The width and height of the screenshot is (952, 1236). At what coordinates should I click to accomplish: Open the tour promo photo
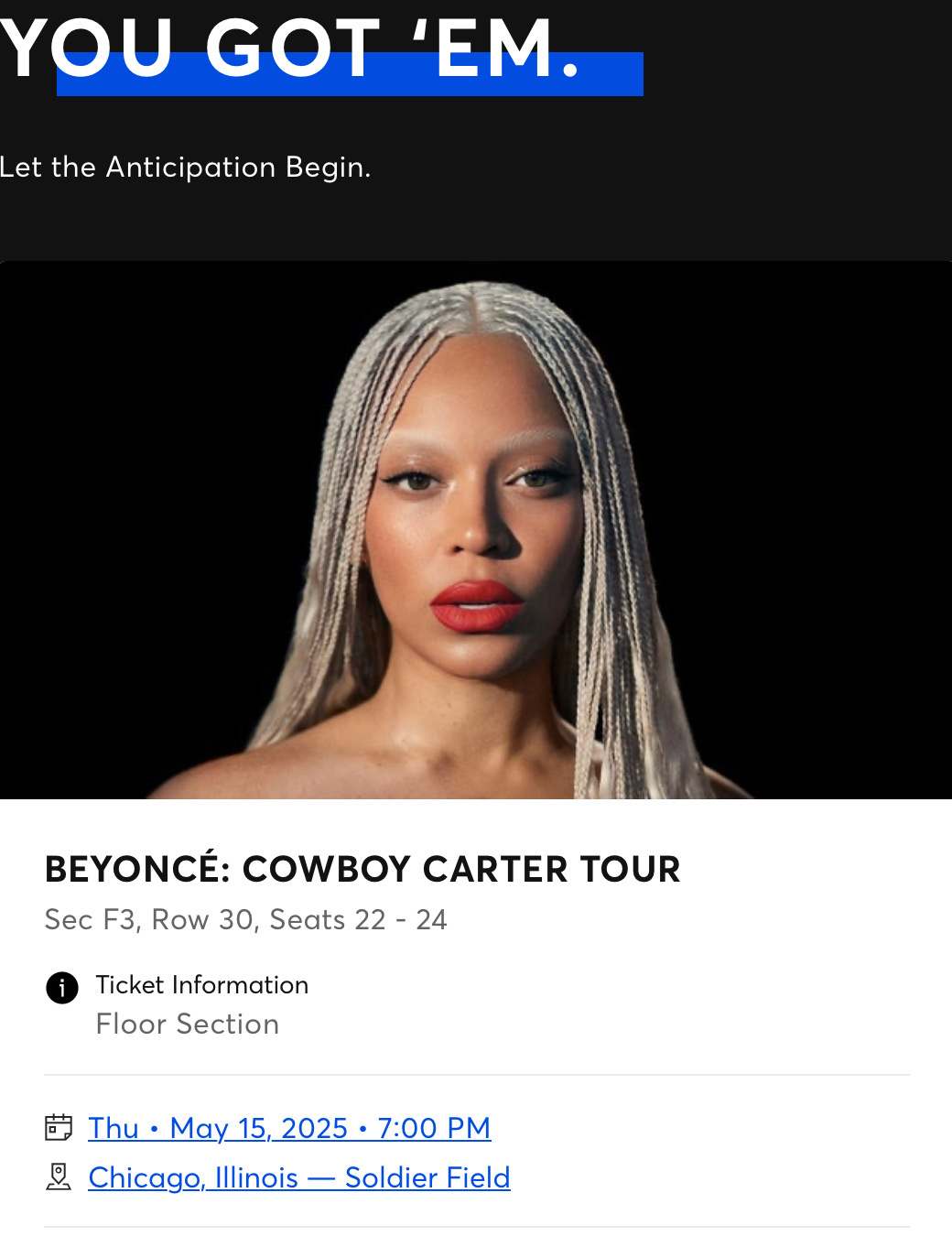coord(476,530)
